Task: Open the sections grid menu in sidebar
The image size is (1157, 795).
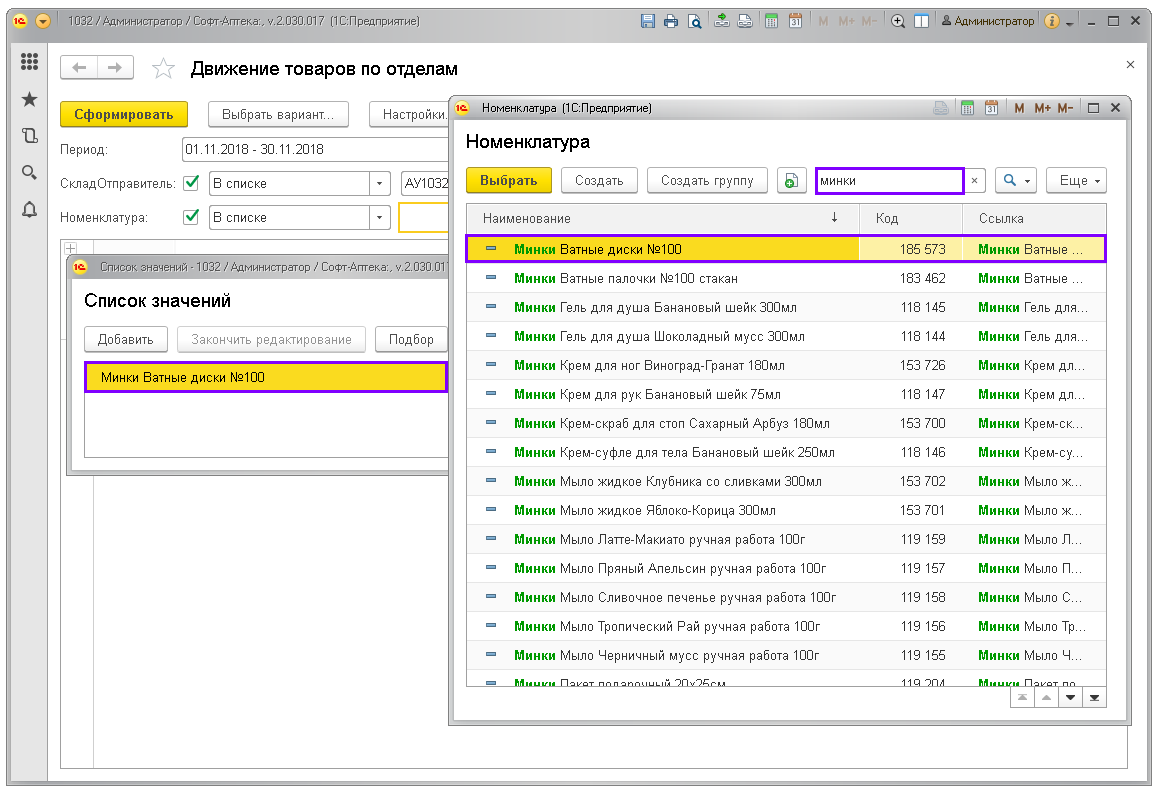Action: point(29,62)
